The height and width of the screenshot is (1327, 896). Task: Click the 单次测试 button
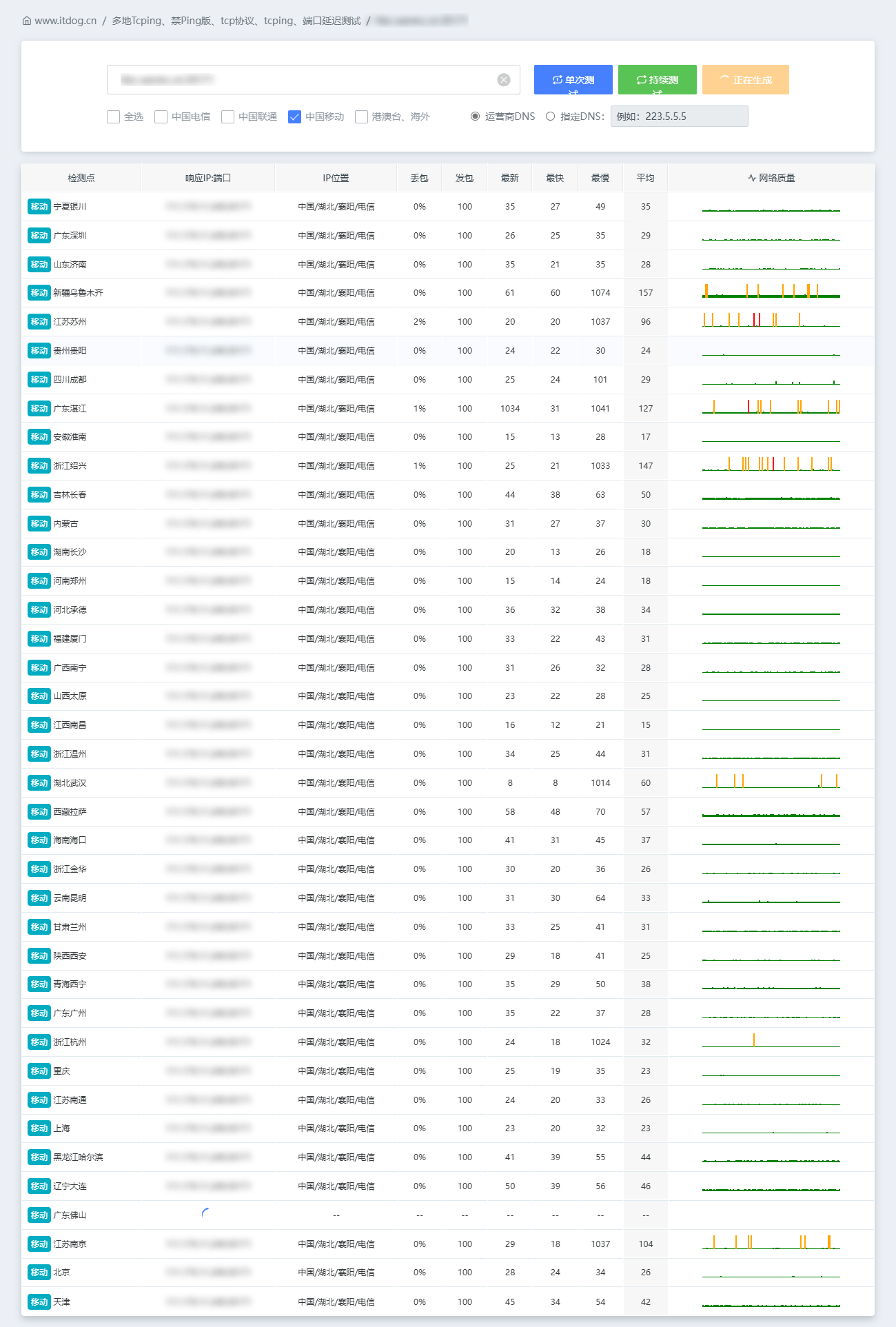573,80
